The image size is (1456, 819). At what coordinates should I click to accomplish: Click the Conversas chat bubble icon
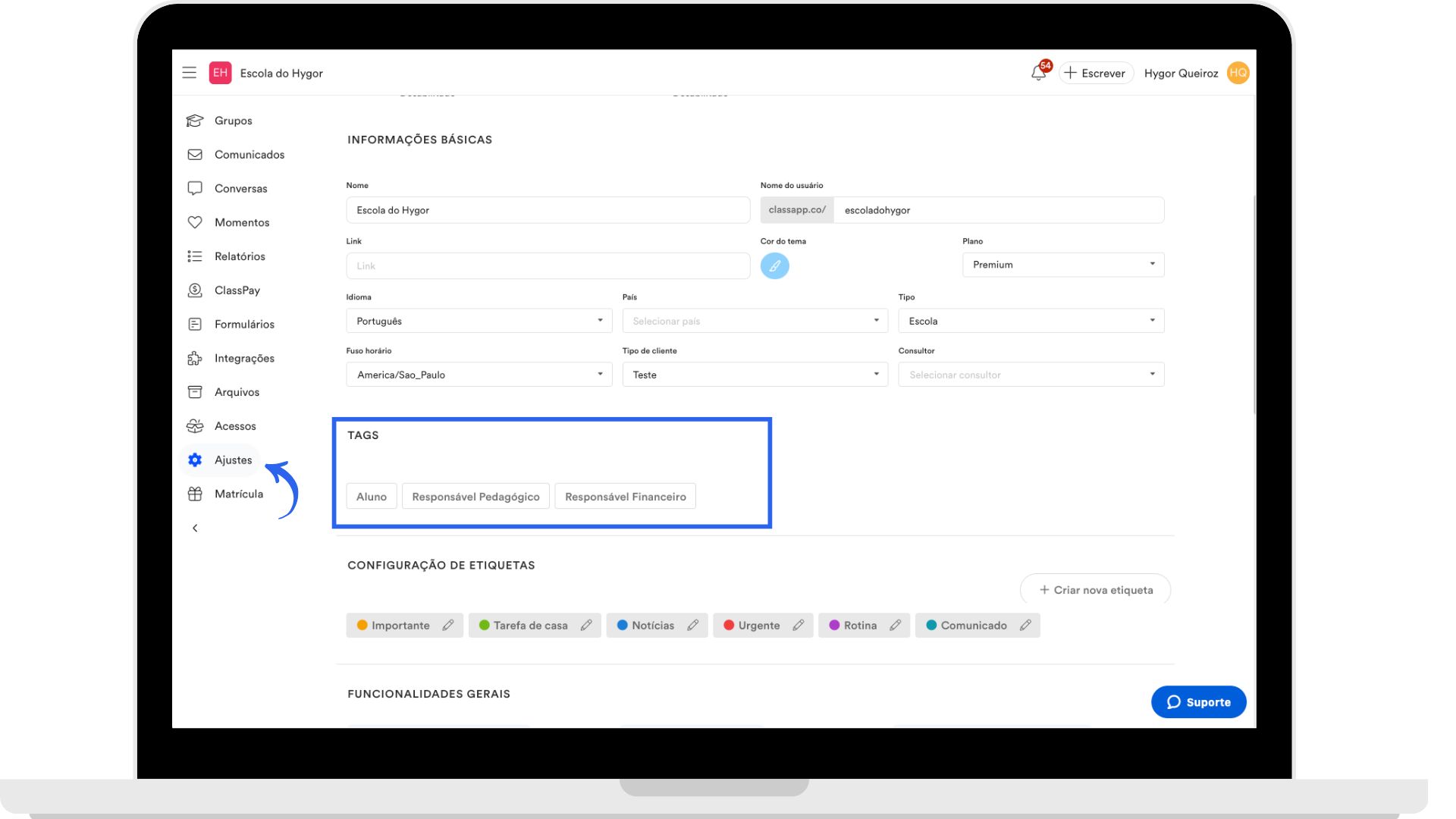195,188
